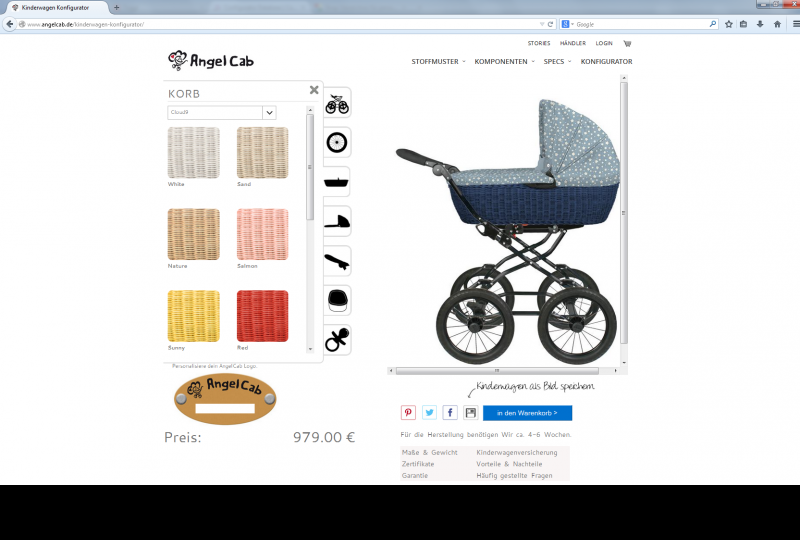Click the 'in den Warenkorb' button
Viewport: 800px width, 540px height.
coord(528,413)
